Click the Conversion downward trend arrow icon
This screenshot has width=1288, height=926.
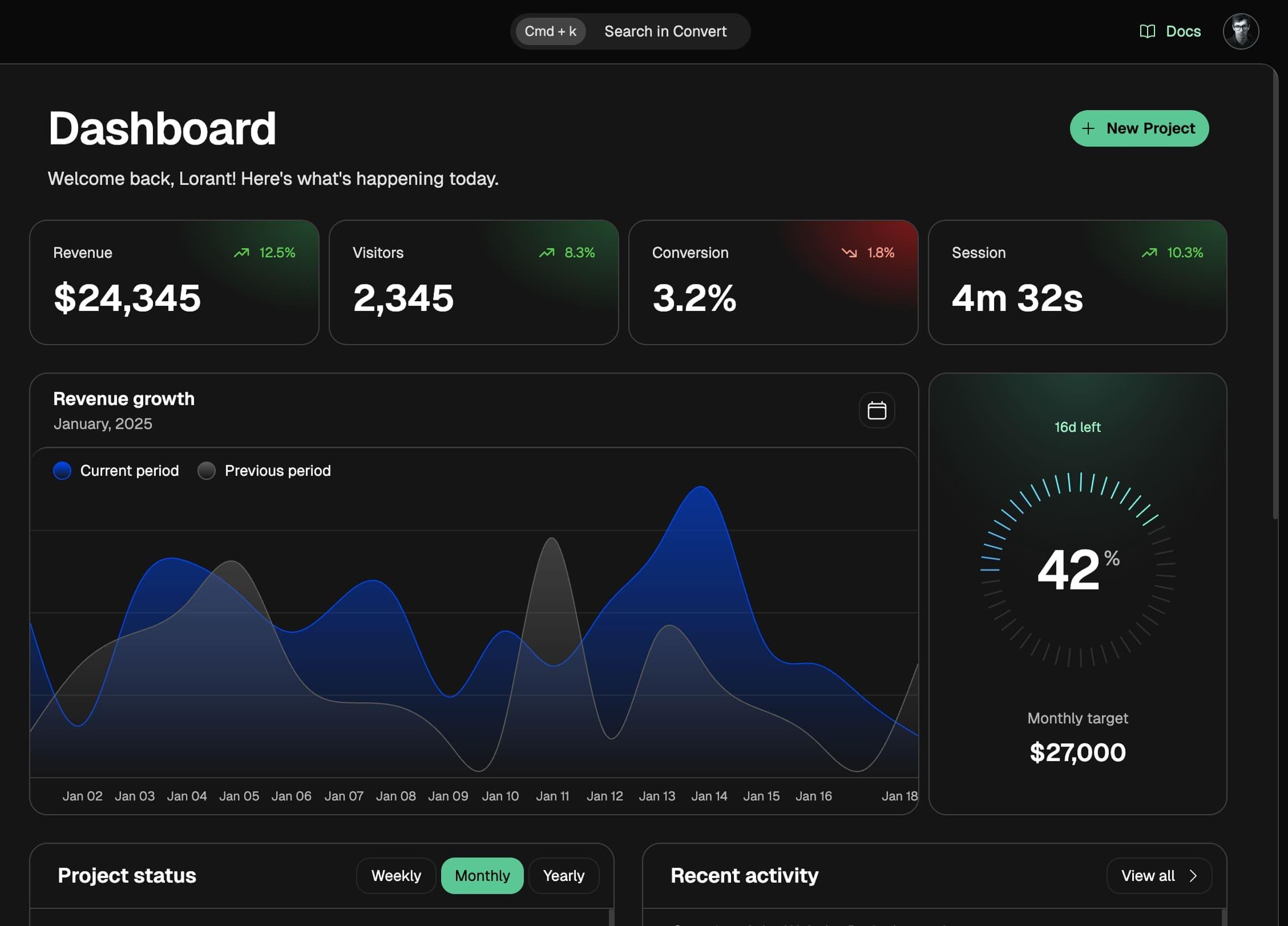pyautogui.click(x=849, y=252)
